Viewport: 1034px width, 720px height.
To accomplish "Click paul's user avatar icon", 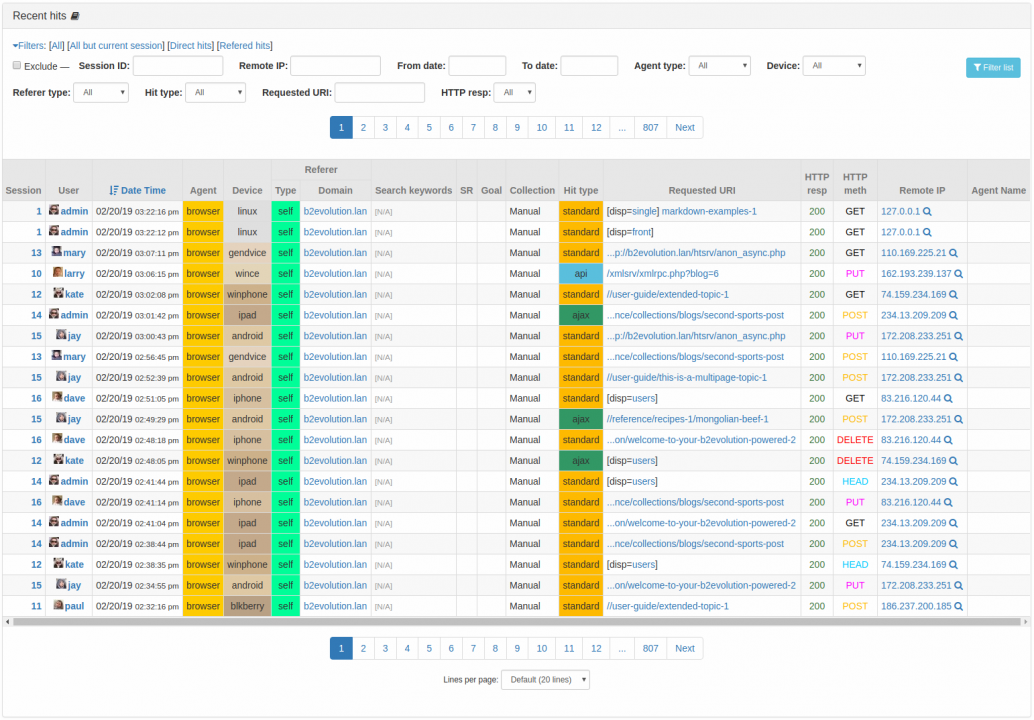I will [58, 605].
